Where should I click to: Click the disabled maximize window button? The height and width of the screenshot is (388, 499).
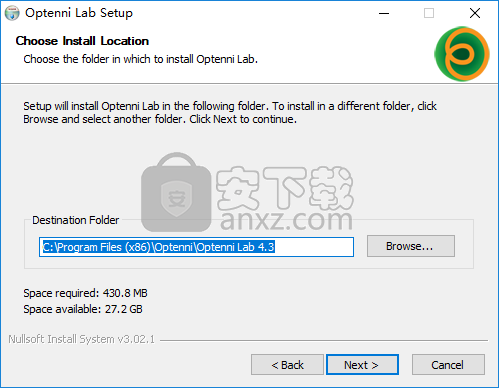429,13
